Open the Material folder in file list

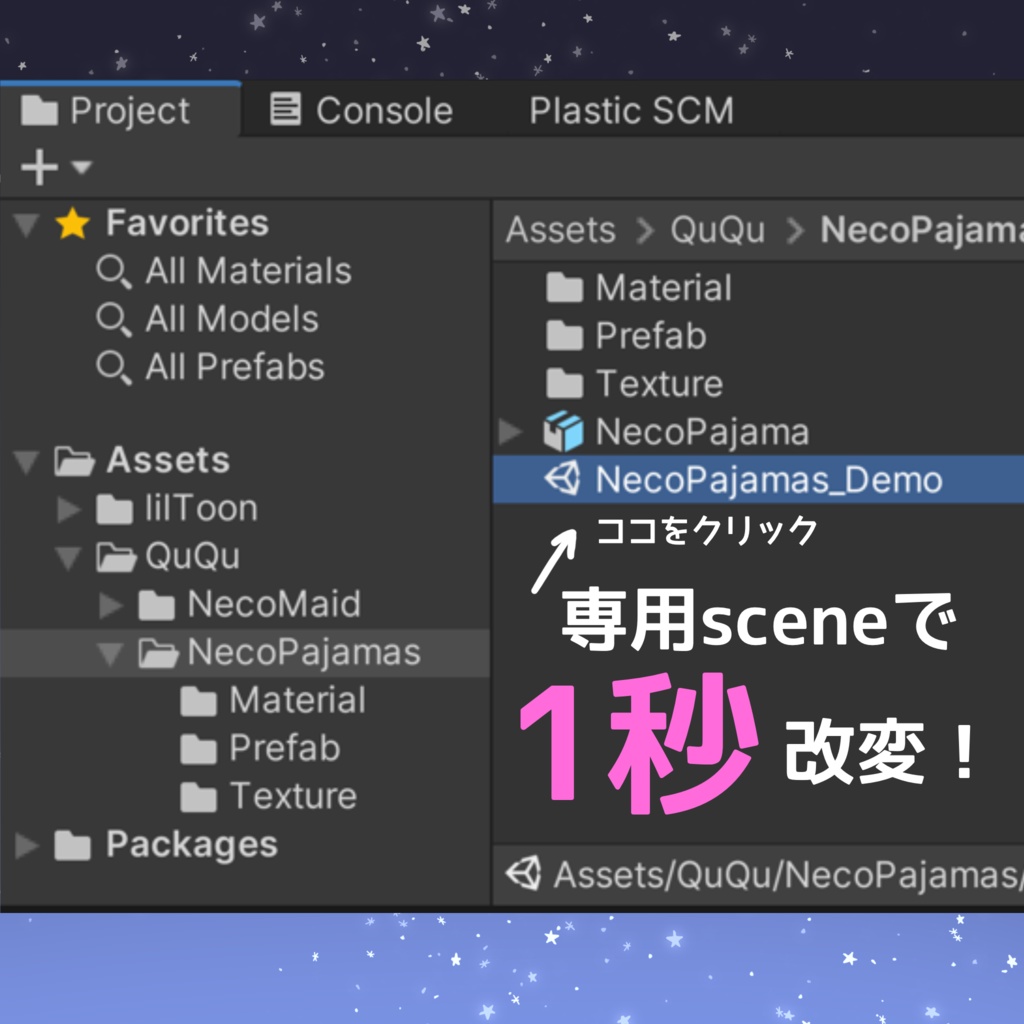click(639, 287)
